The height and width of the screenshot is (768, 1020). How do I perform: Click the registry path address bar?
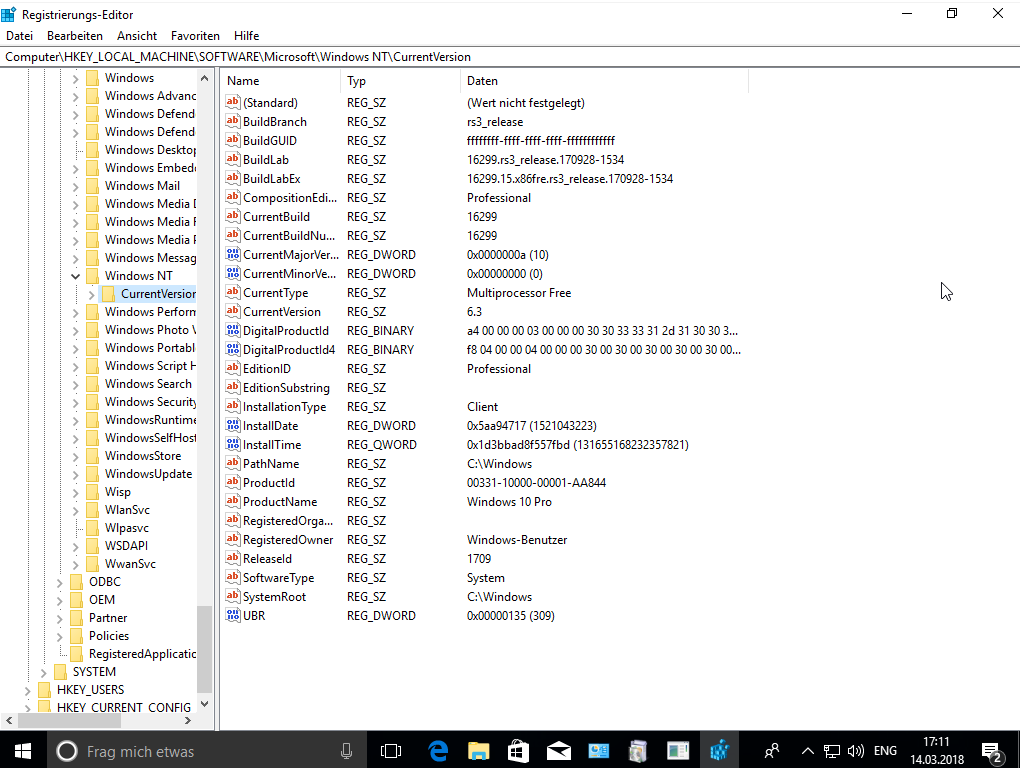[510, 57]
